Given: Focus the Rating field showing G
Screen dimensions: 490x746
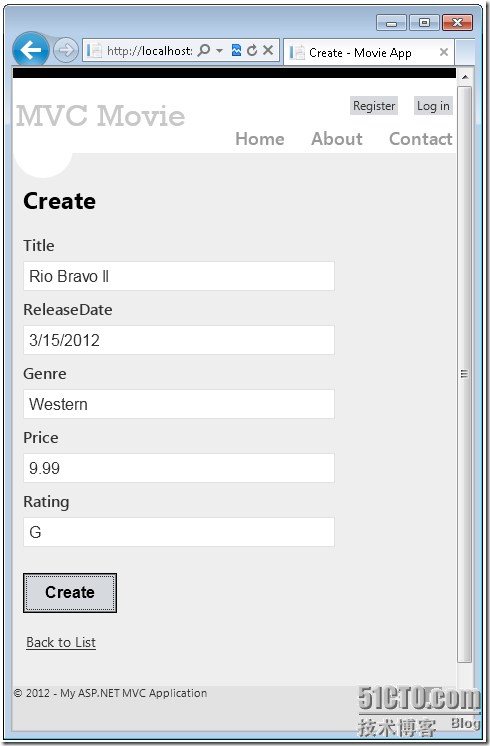Looking at the screenshot, I should click(179, 532).
